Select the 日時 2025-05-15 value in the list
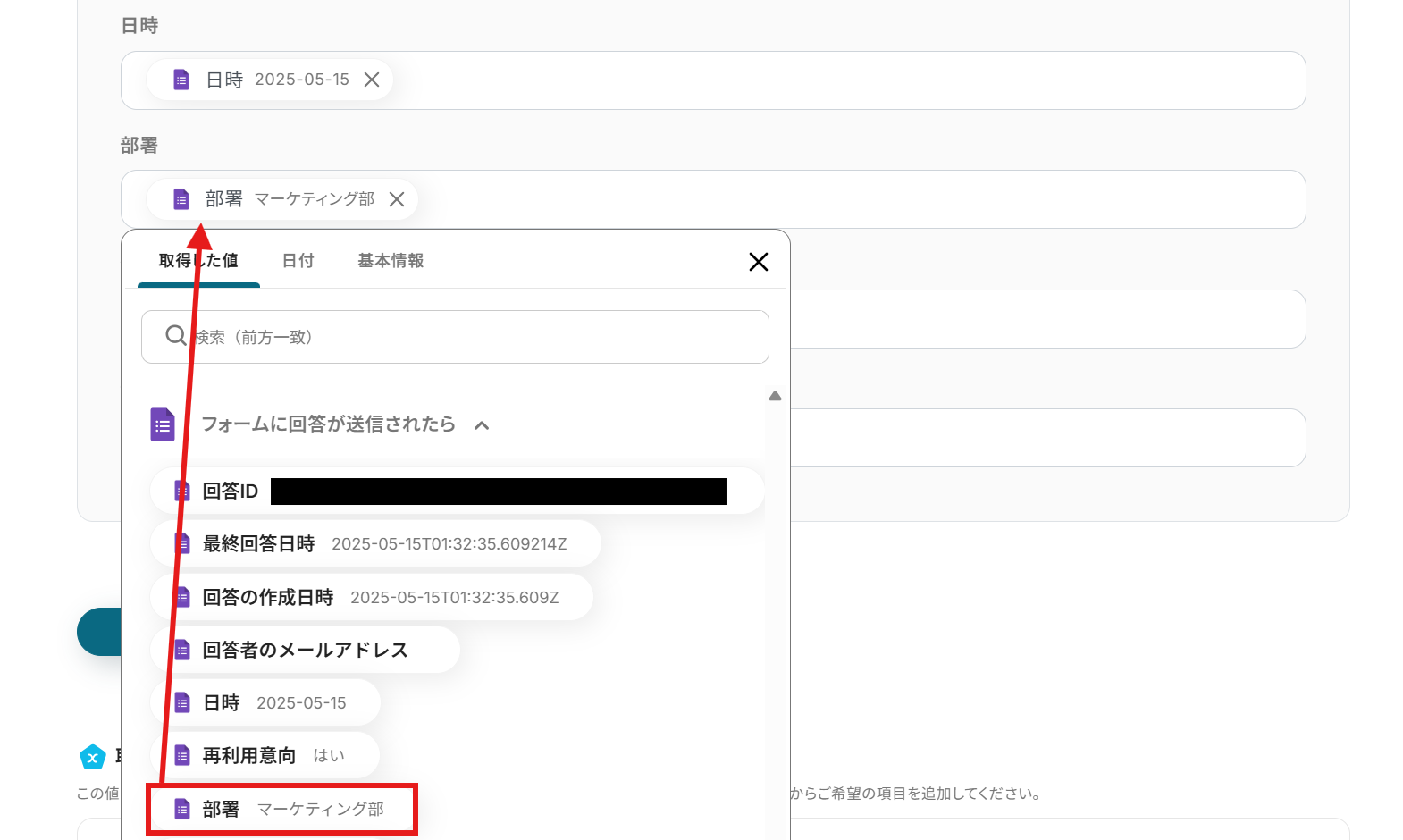Screen dimensions: 1403x840 265,703
